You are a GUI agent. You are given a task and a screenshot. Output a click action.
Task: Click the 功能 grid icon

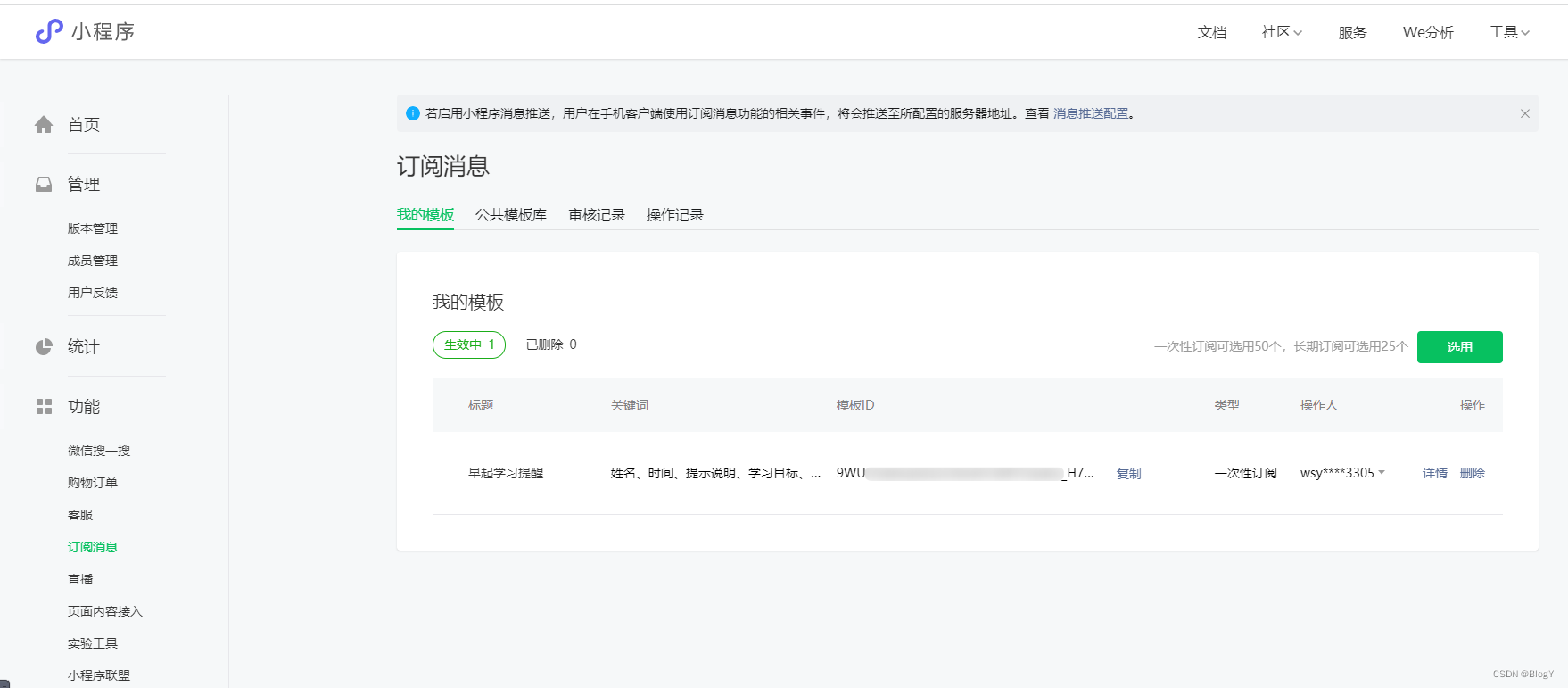click(x=44, y=406)
